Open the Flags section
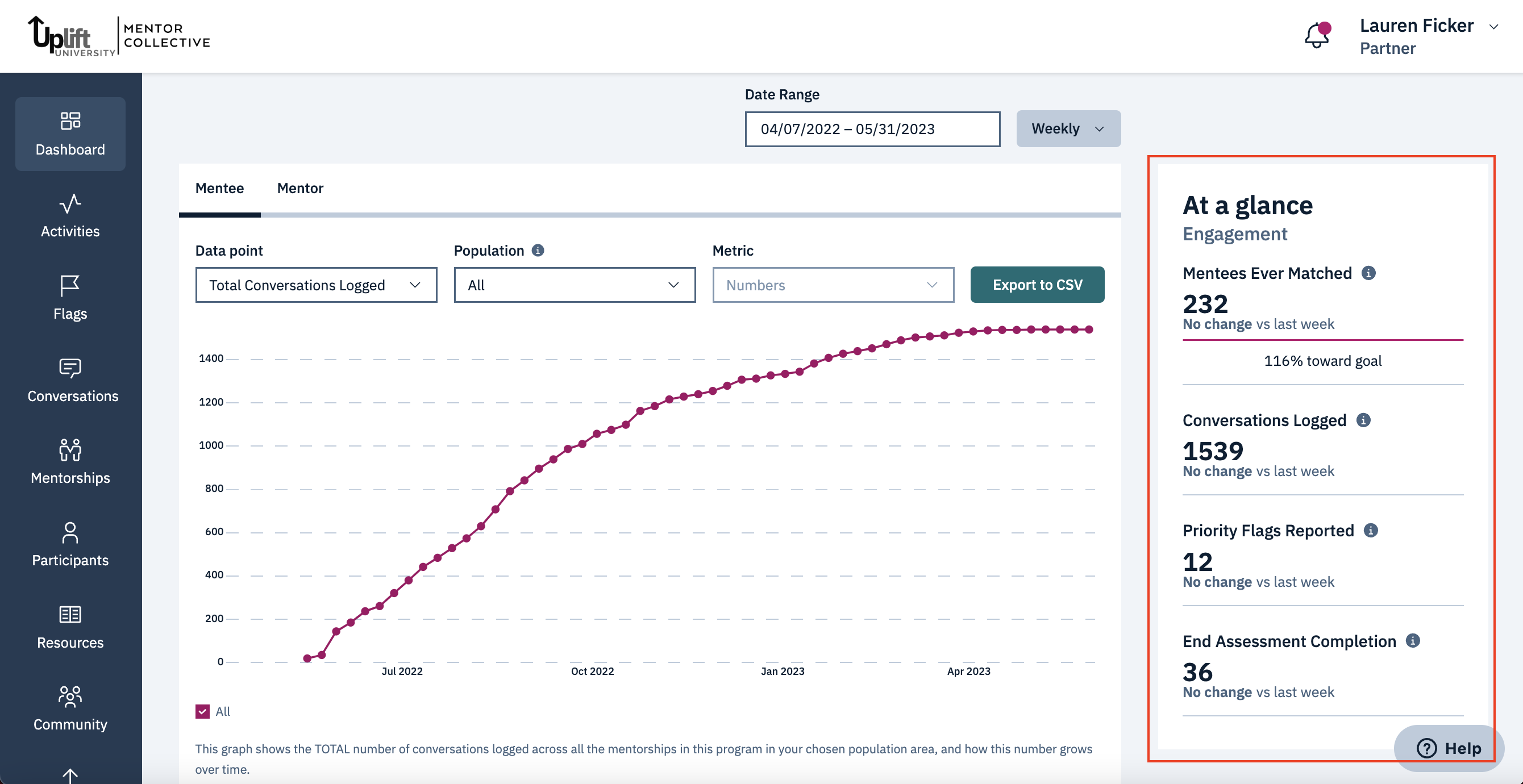The height and width of the screenshot is (784, 1523). click(70, 297)
